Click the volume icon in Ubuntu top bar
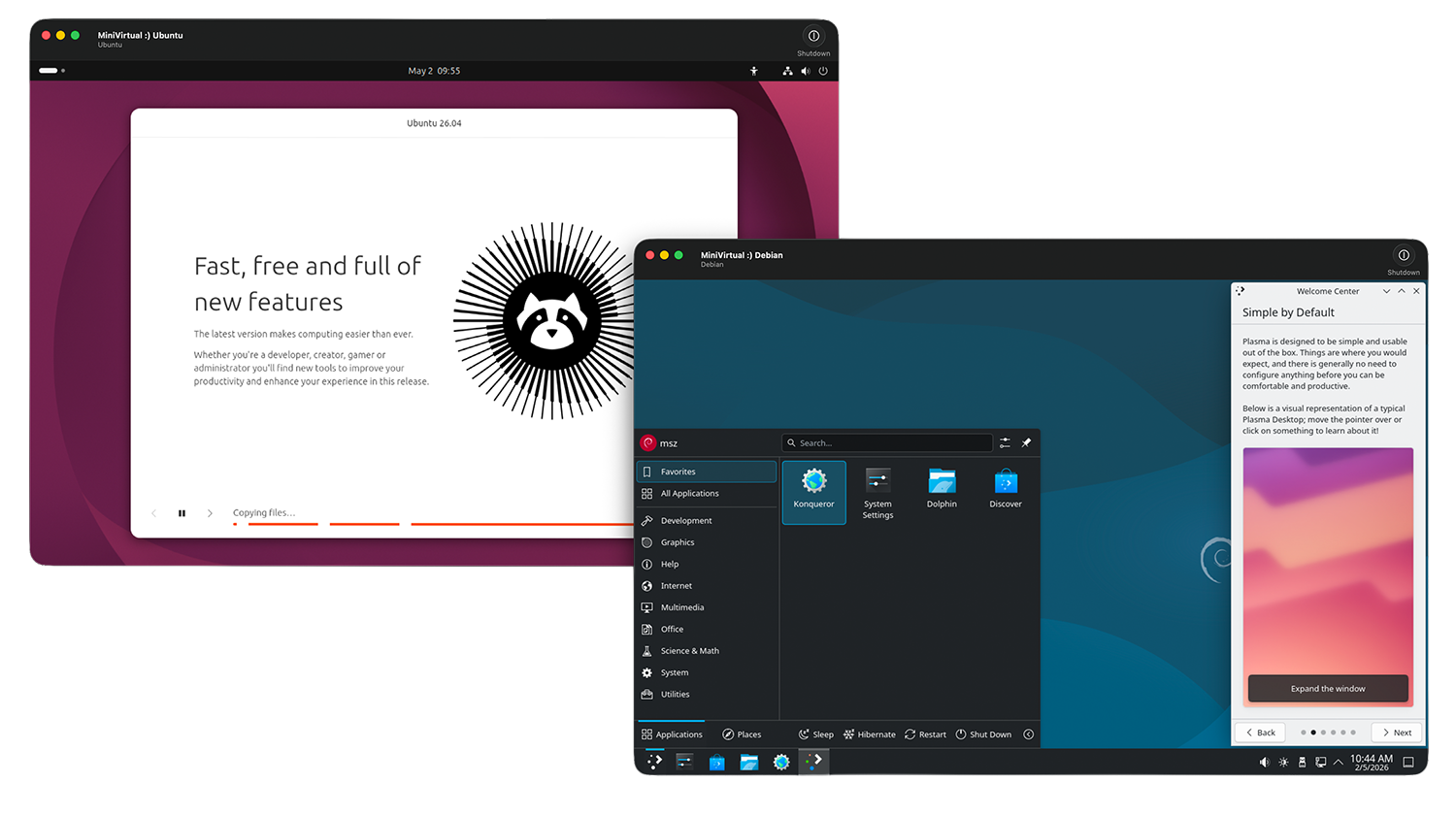The image size is (1456, 815). pyautogui.click(x=806, y=71)
